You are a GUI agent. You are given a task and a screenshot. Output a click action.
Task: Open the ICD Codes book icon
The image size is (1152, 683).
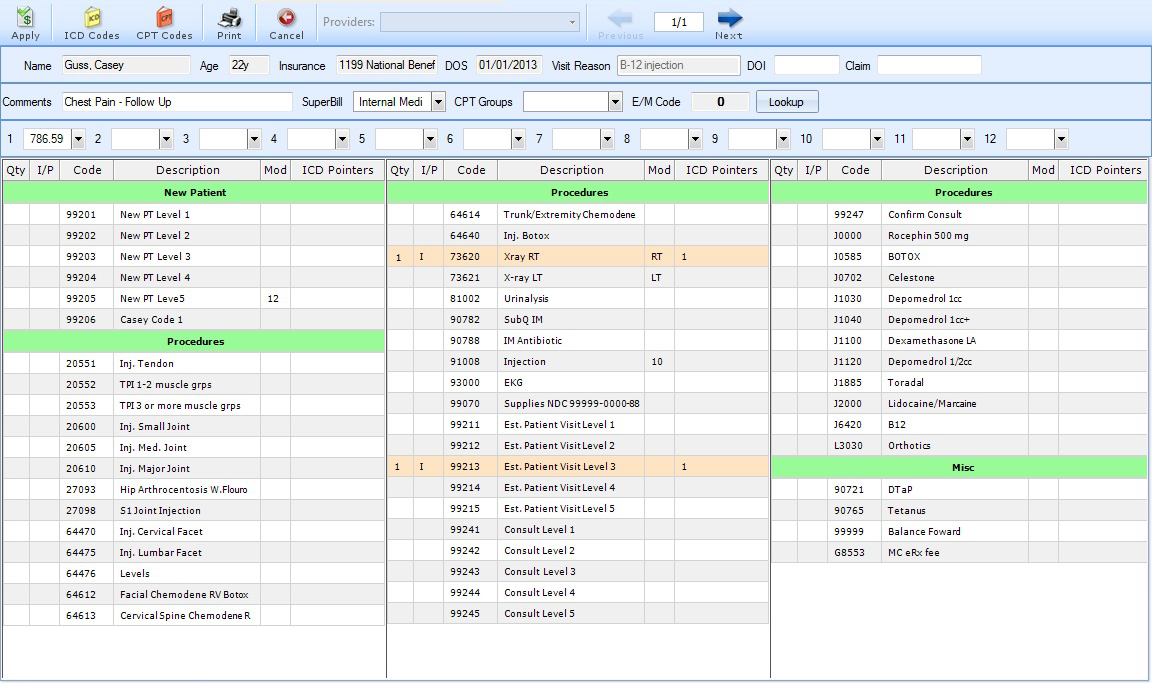click(x=92, y=17)
